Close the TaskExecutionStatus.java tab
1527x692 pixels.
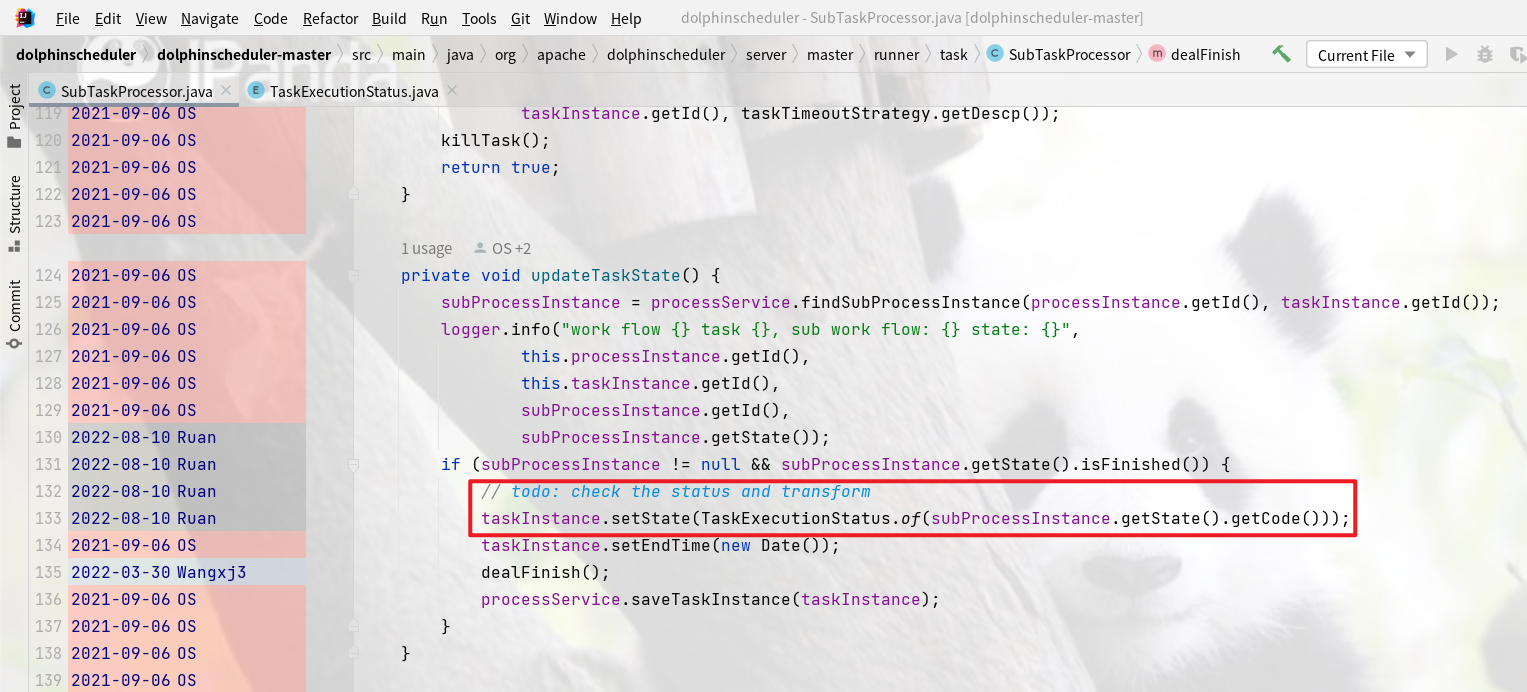452,91
